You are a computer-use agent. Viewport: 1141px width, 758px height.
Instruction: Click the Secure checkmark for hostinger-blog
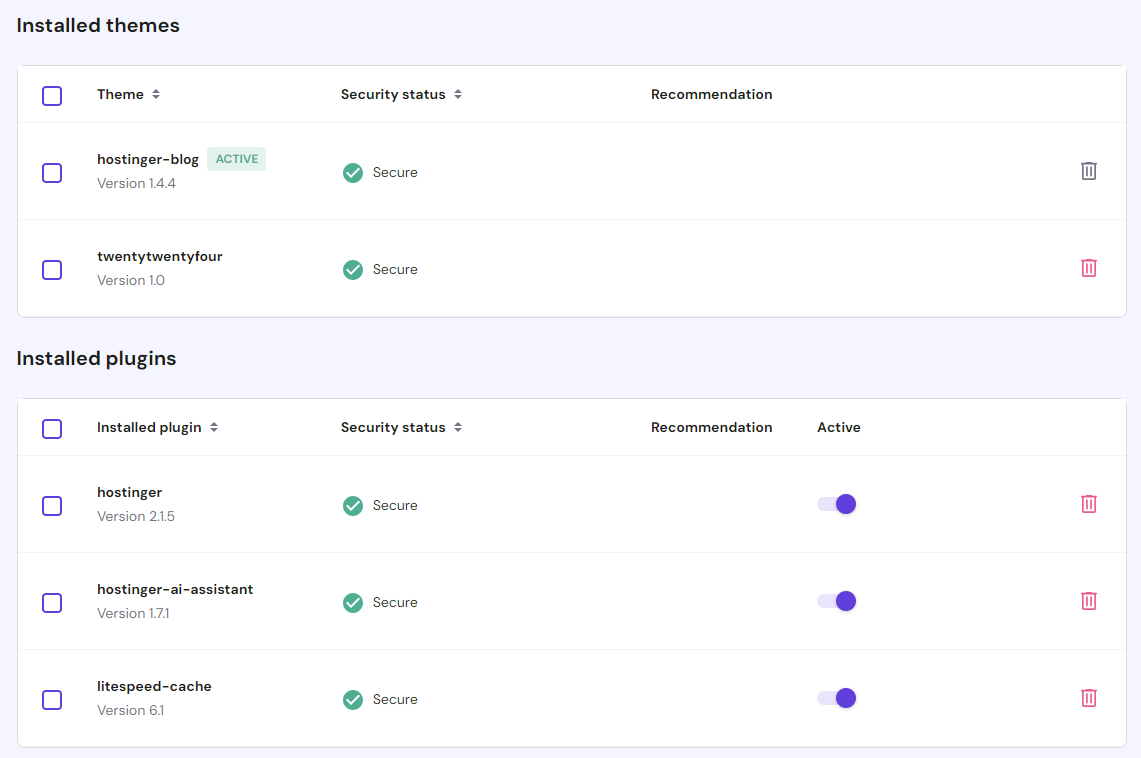click(x=352, y=172)
